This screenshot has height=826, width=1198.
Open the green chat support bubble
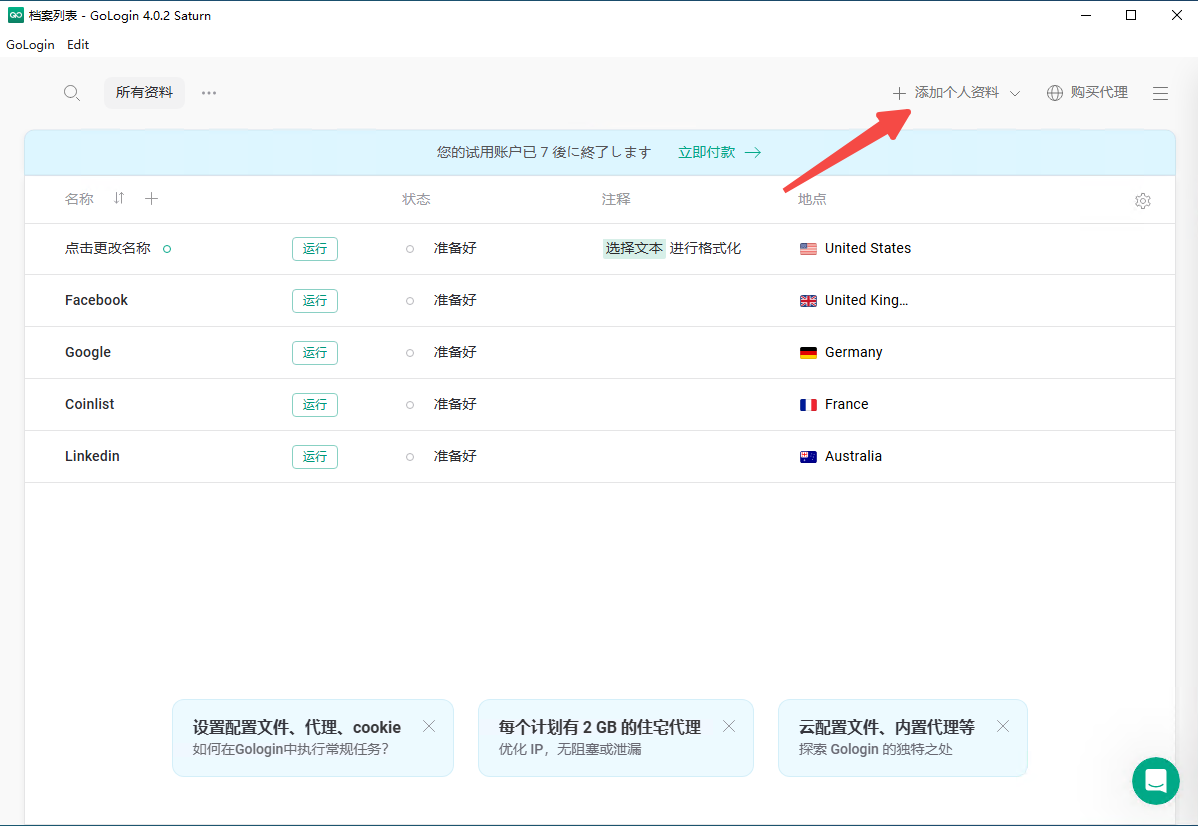tap(1155, 781)
